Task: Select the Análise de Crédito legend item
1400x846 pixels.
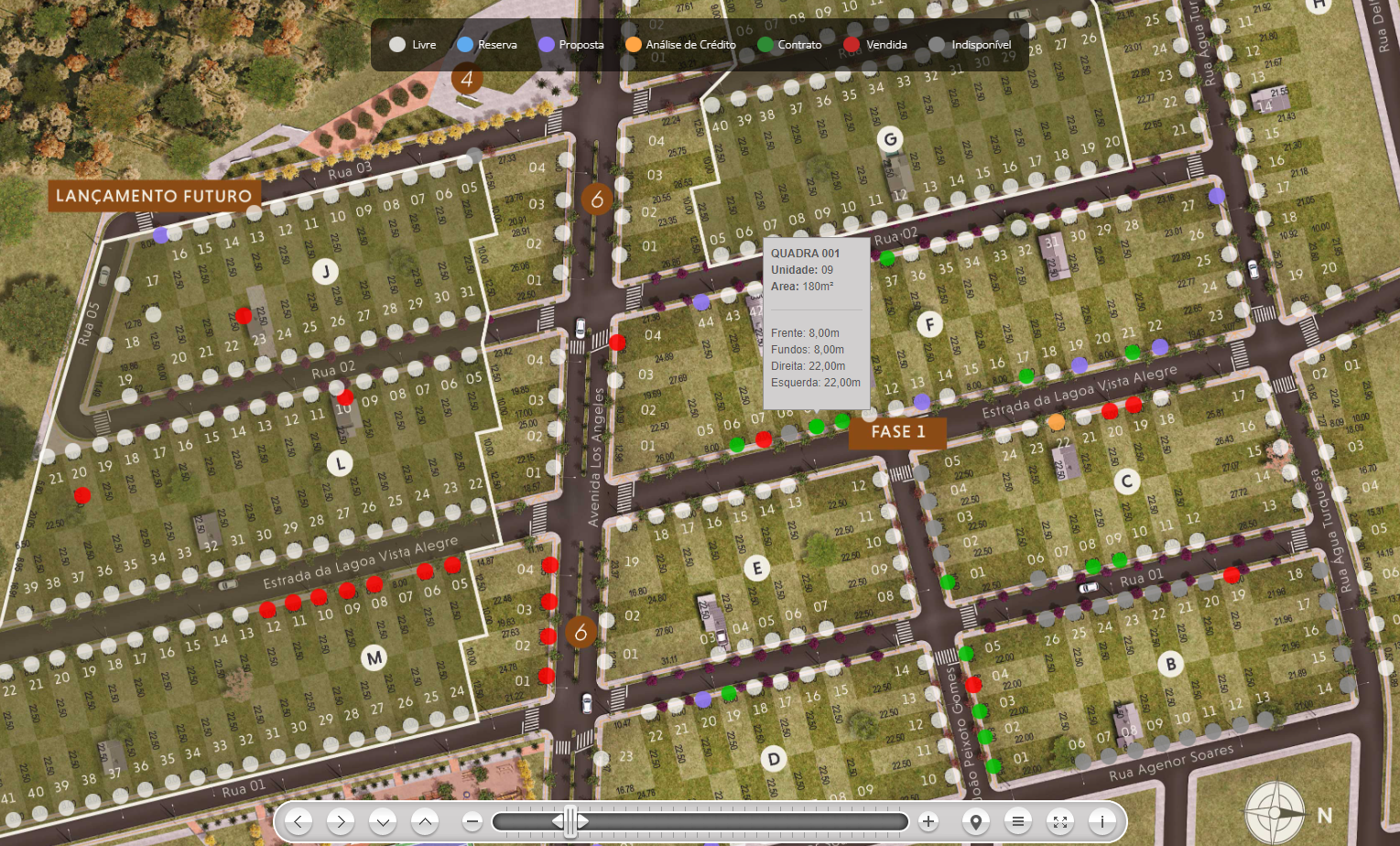Action: [680, 44]
